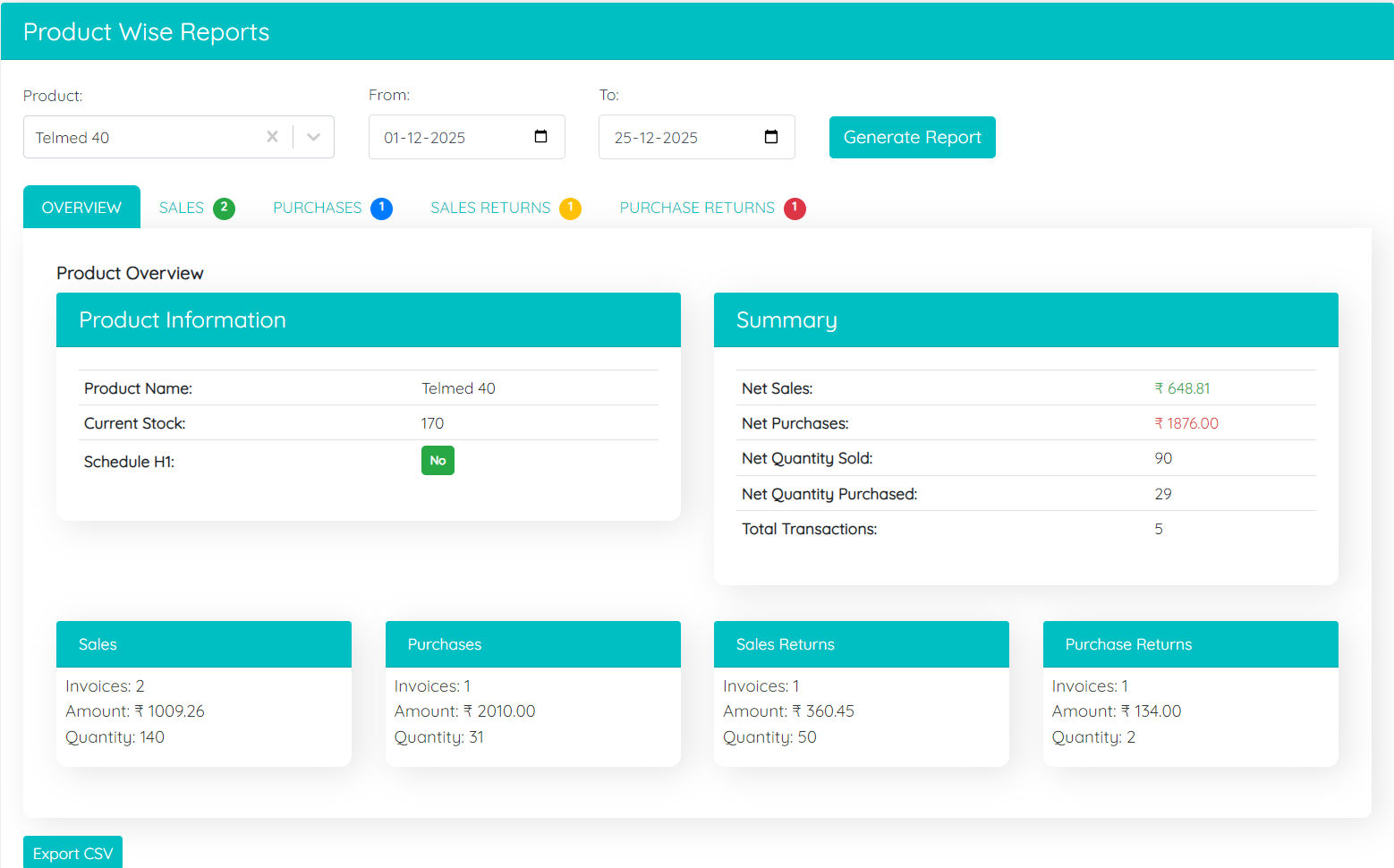
Task: Click the yellow Sales Returns count badge
Action: click(570, 208)
